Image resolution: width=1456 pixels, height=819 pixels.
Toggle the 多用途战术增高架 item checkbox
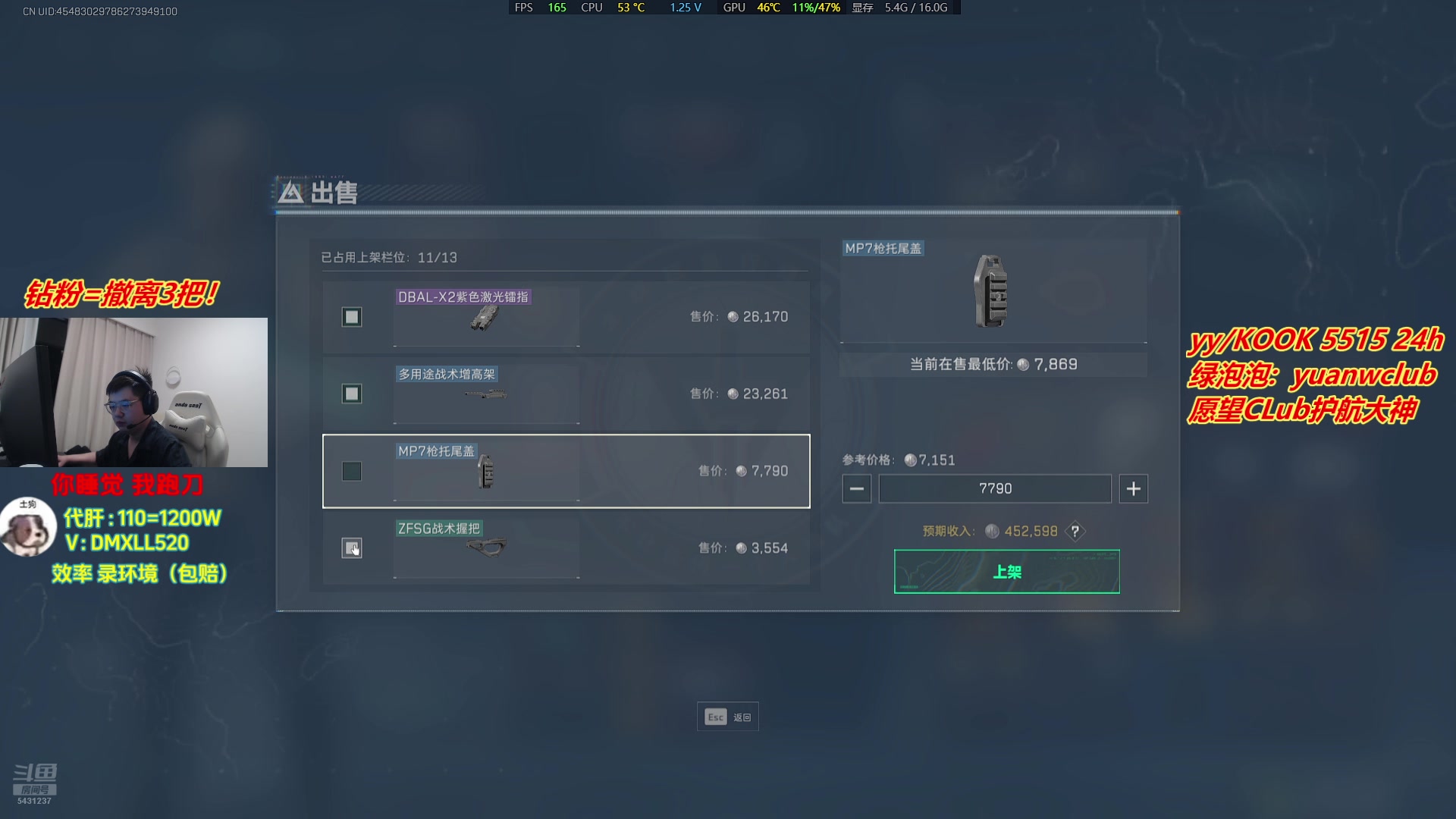(351, 394)
